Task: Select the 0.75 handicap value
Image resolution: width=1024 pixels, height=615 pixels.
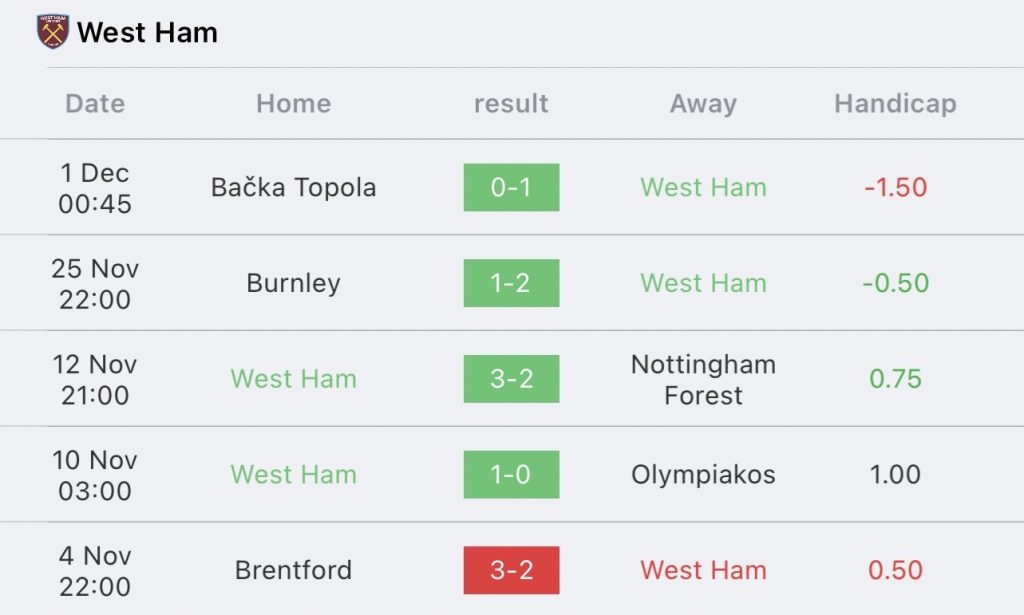Action: click(x=895, y=379)
